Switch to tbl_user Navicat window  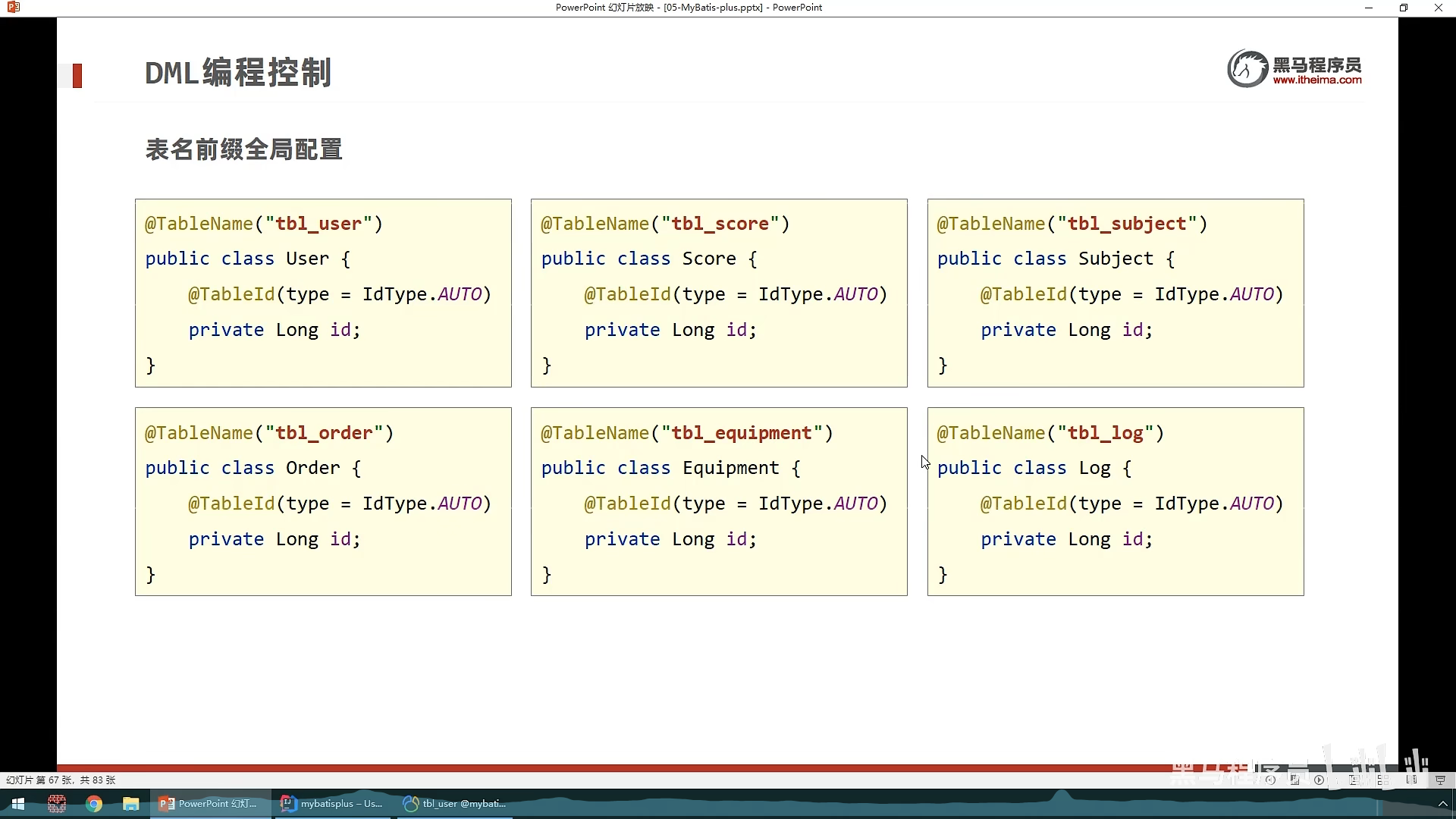(x=455, y=804)
